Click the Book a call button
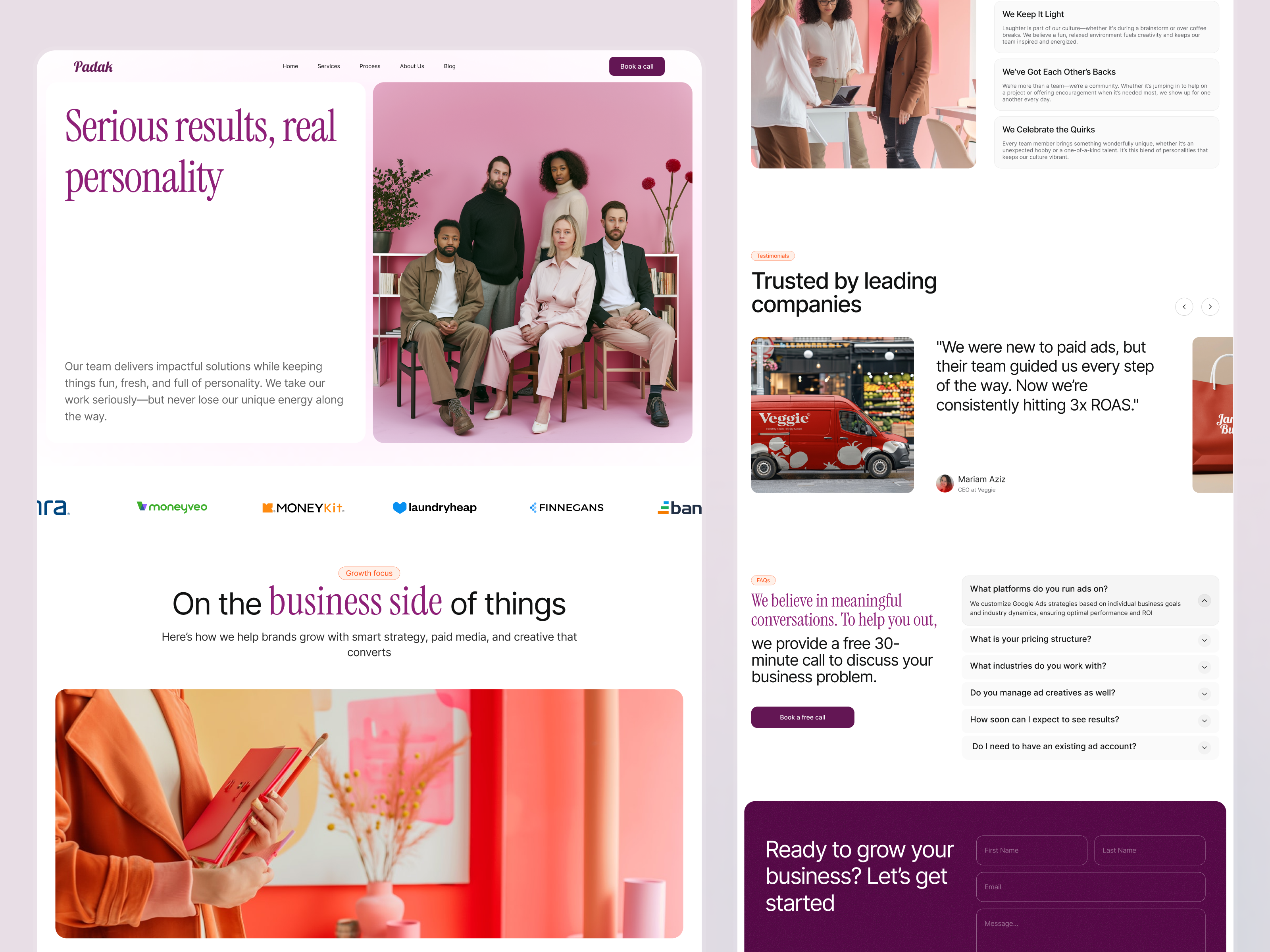This screenshot has height=952, width=1270. tap(636, 67)
